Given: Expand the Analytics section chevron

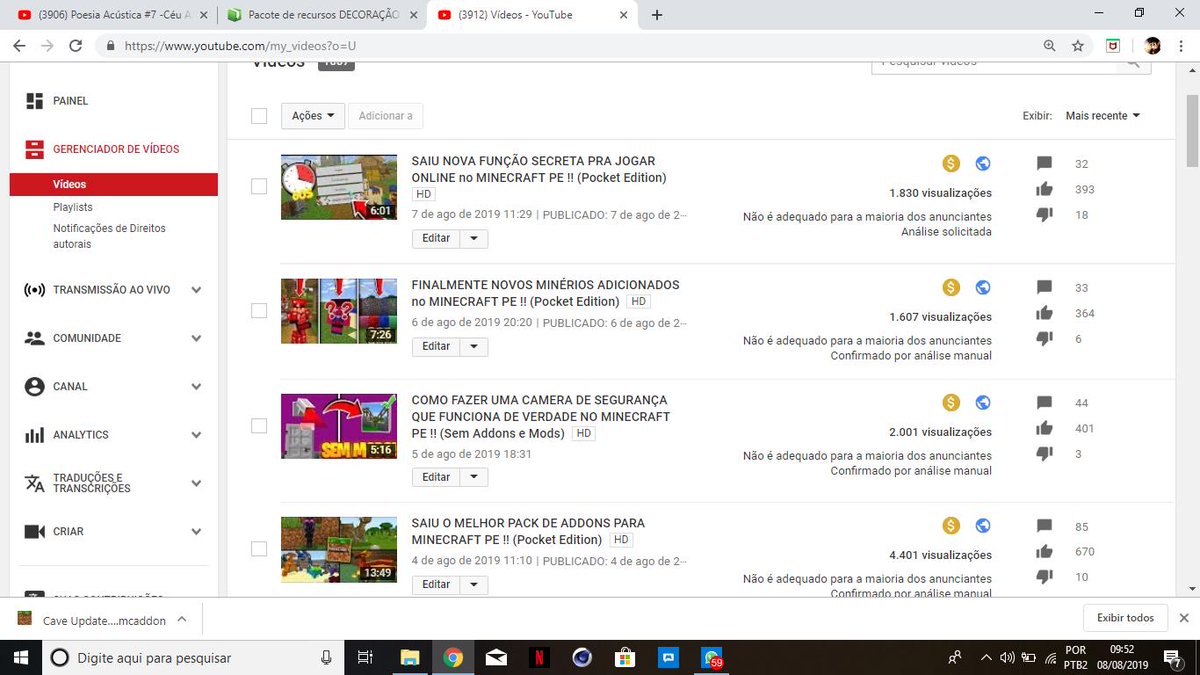Looking at the screenshot, I should 196,435.
